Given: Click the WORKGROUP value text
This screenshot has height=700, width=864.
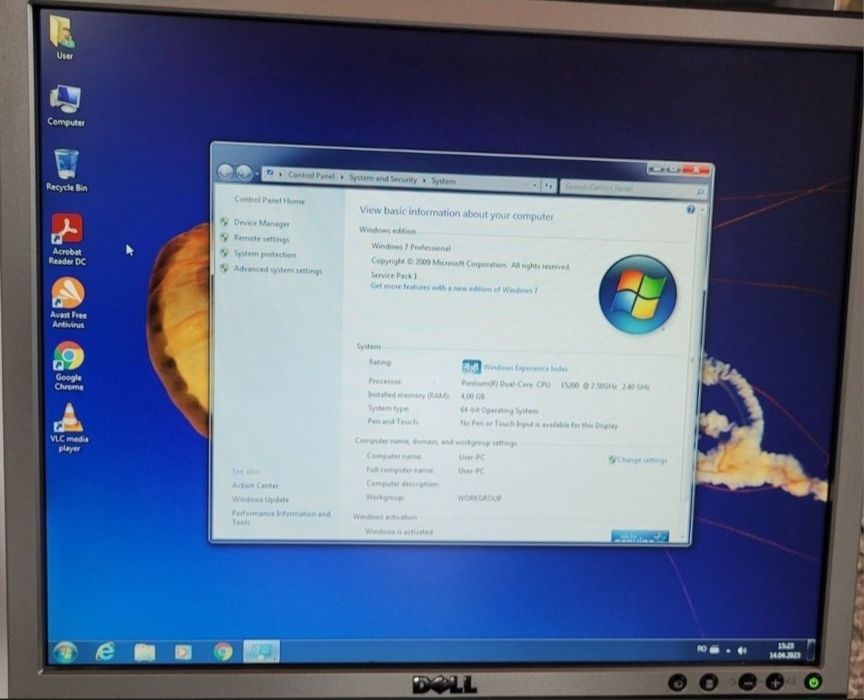Looking at the screenshot, I should pyautogui.click(x=479, y=498).
